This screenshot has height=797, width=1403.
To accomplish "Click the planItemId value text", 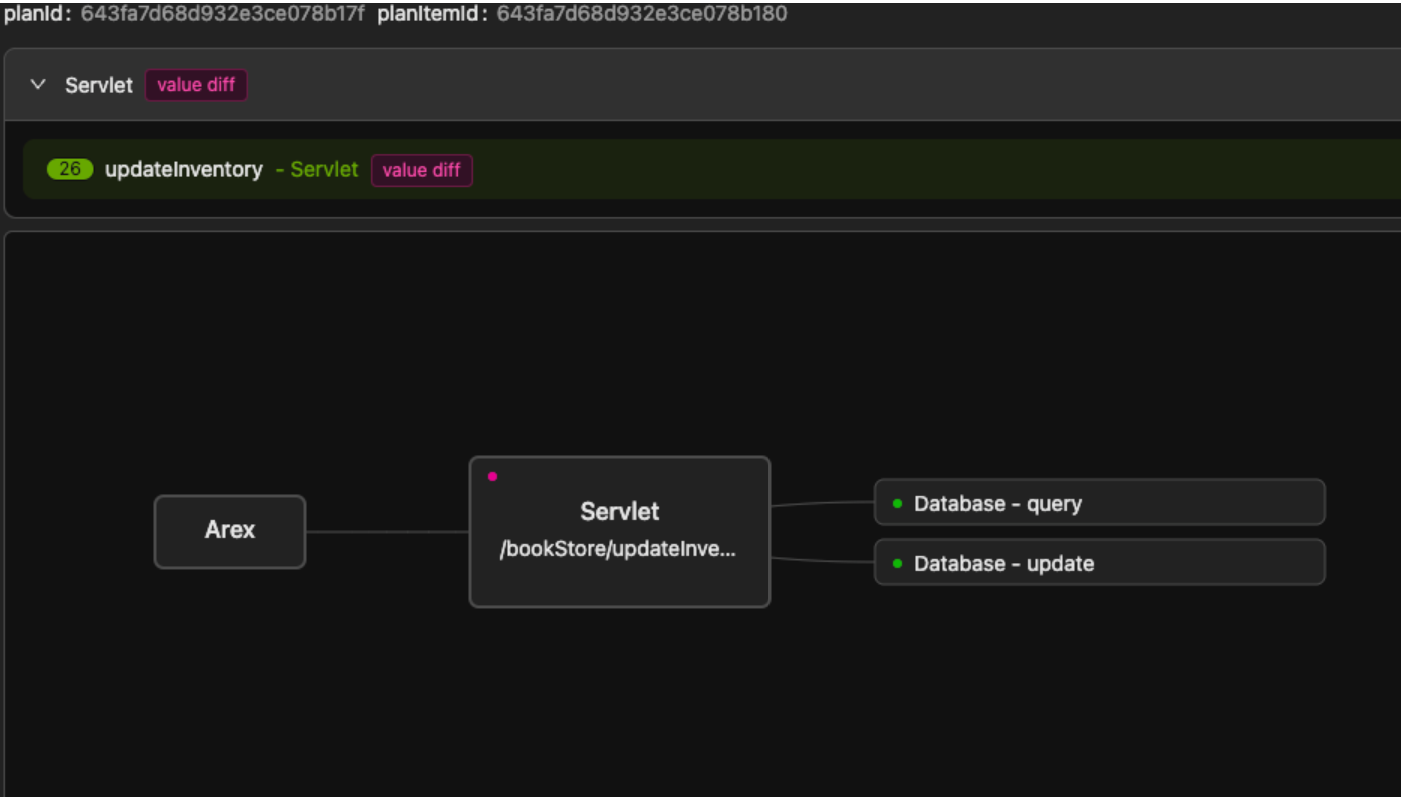I will [642, 15].
